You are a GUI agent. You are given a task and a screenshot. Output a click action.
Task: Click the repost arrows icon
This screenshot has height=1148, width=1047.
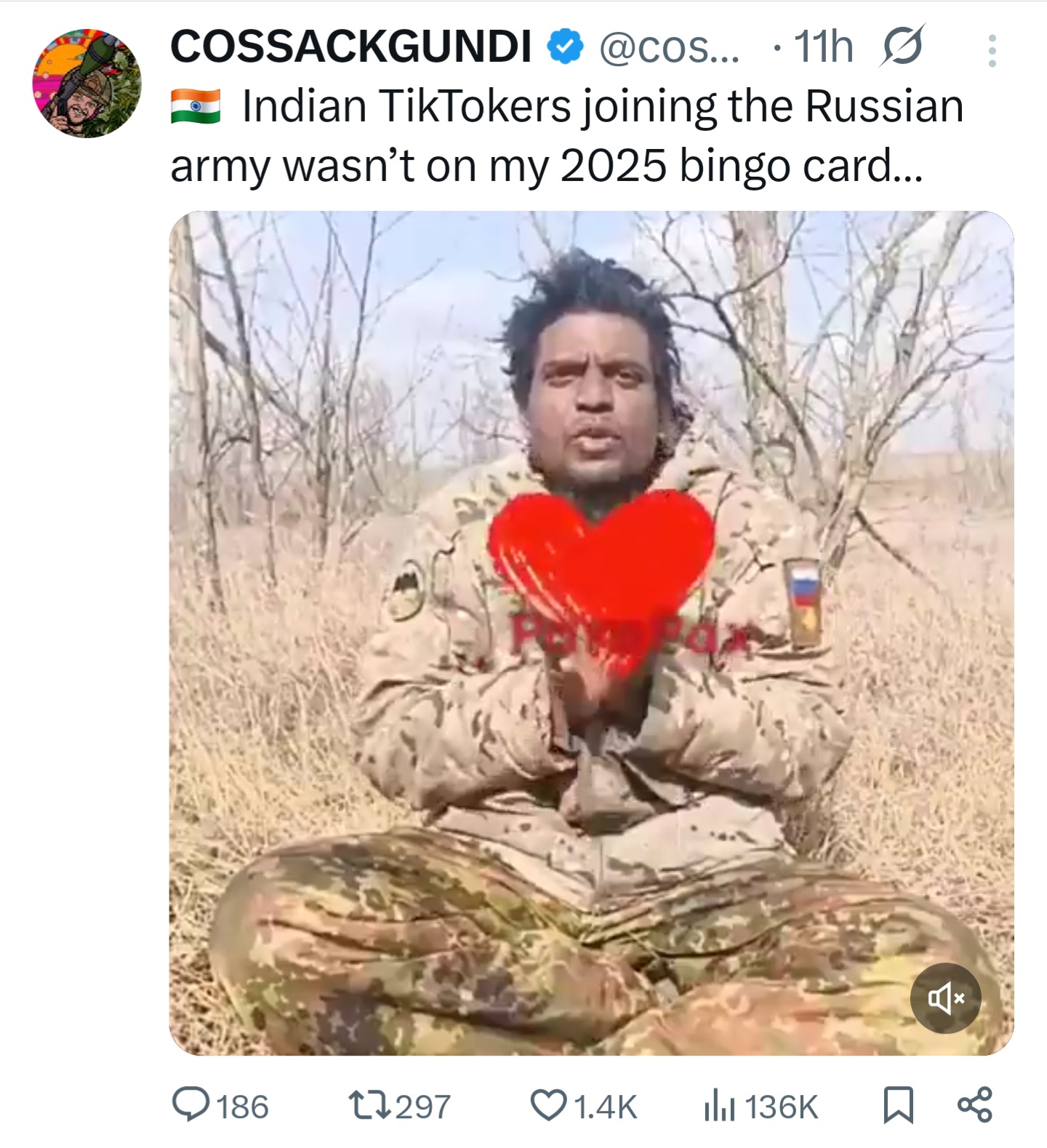369,1106
